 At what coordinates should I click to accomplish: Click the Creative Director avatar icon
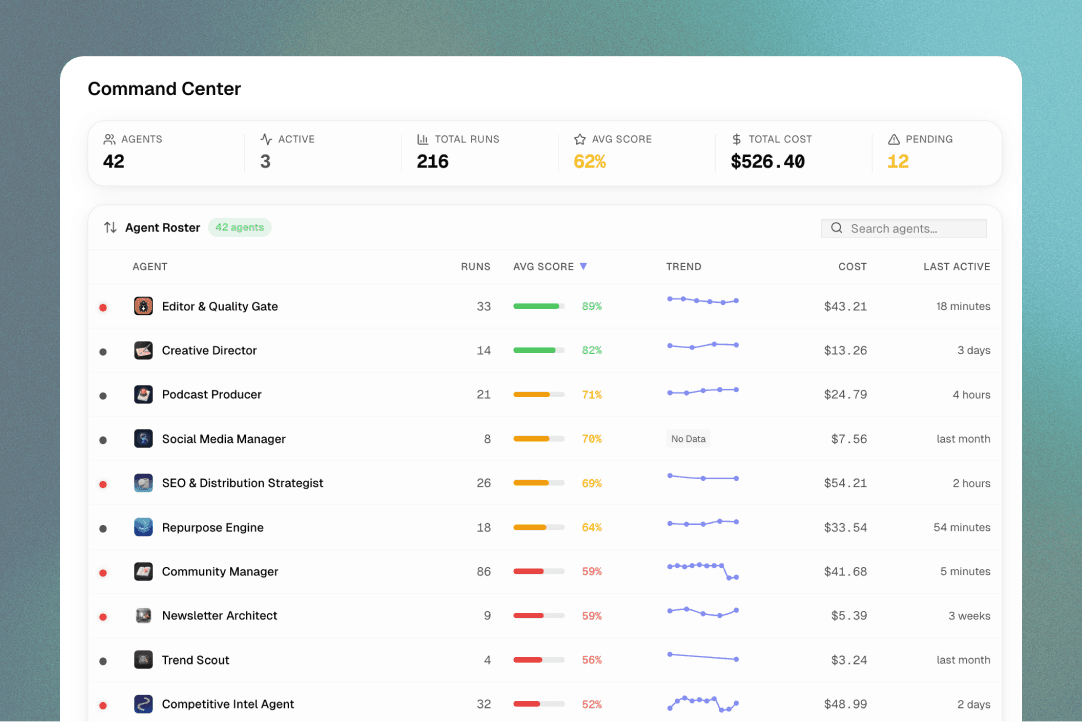[143, 350]
